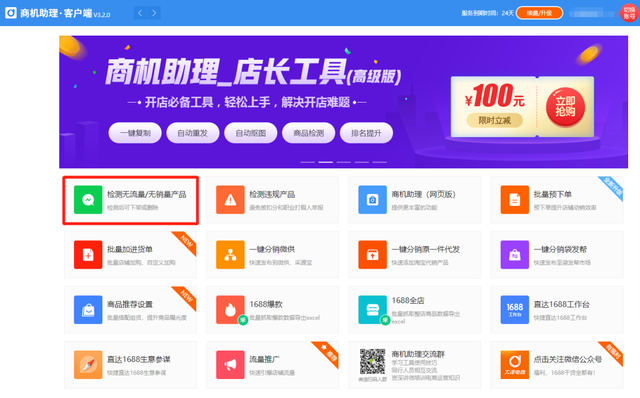Image resolution: width=640 pixels, height=398 pixels.
Task: Click the 商机助理交流群 QR code
Action: point(372,362)
